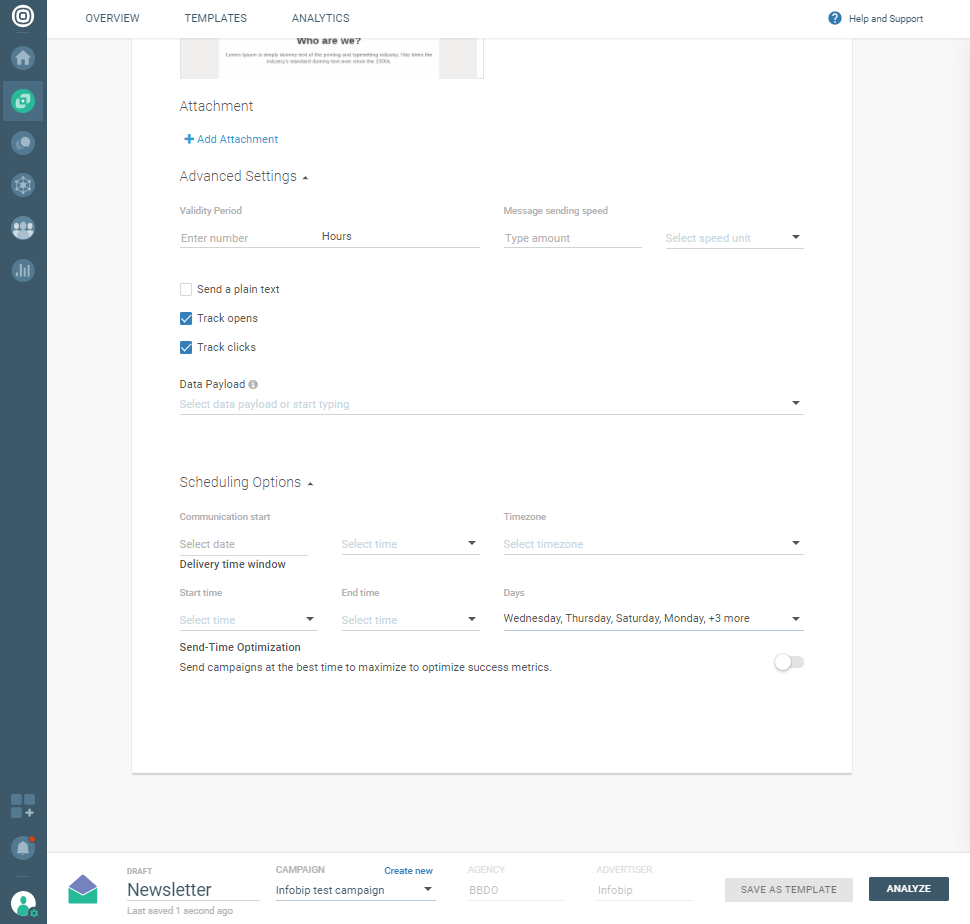Viewport: 970px width, 924px height.
Task: Click the Analyze button
Action: 908,889
